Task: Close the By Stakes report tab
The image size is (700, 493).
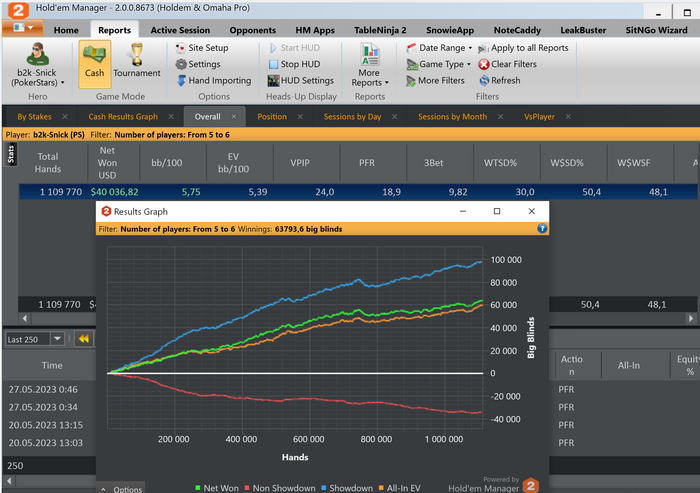Action: pyautogui.click(x=65, y=117)
